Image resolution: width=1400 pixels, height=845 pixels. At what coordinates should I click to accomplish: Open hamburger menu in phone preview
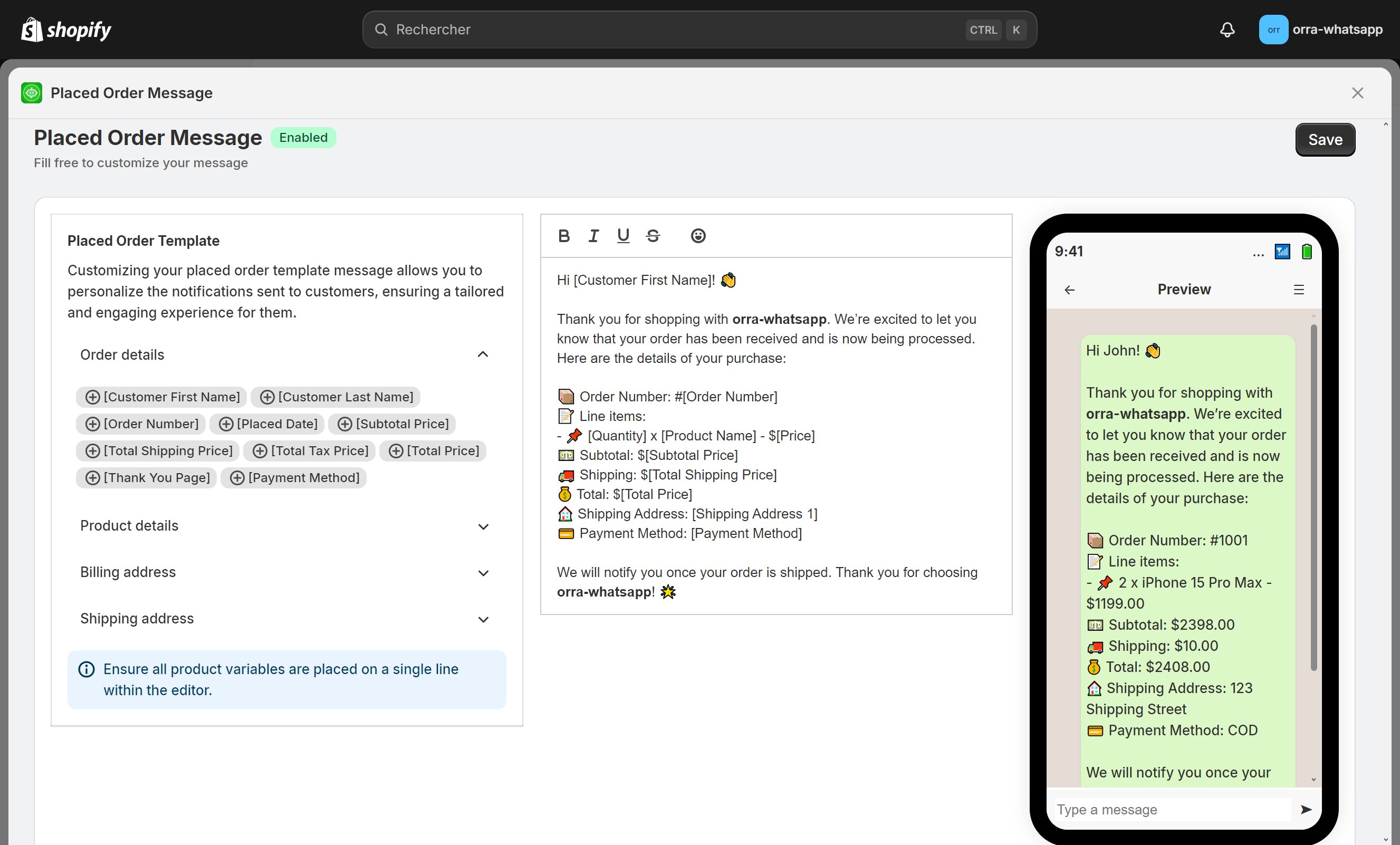coord(1299,290)
